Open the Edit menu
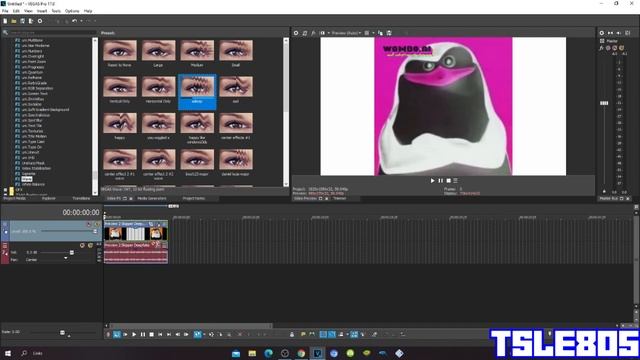 [16, 11]
